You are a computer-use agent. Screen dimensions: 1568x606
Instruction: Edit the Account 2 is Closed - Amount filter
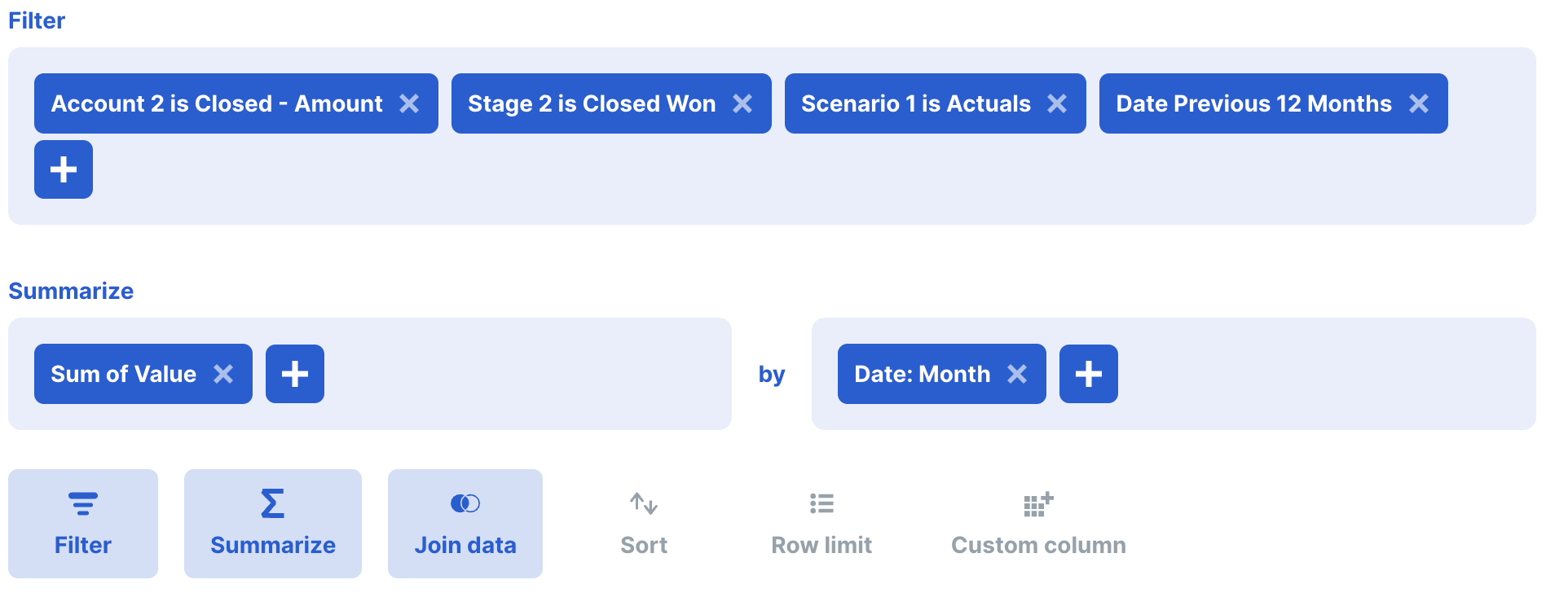[216, 103]
